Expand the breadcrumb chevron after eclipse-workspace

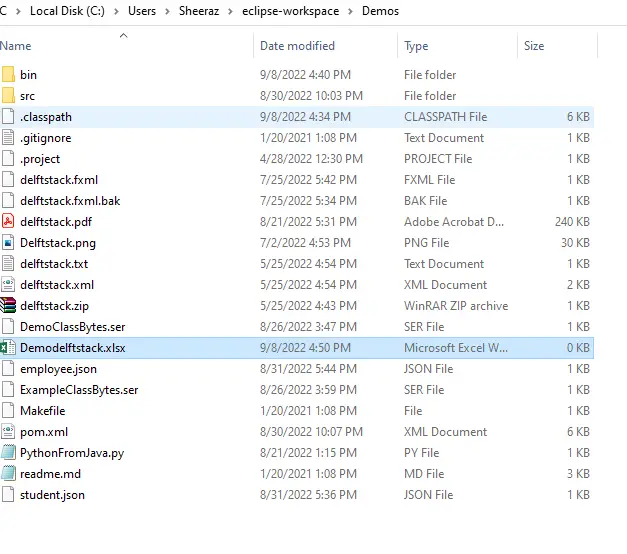pyautogui.click(x=350, y=11)
